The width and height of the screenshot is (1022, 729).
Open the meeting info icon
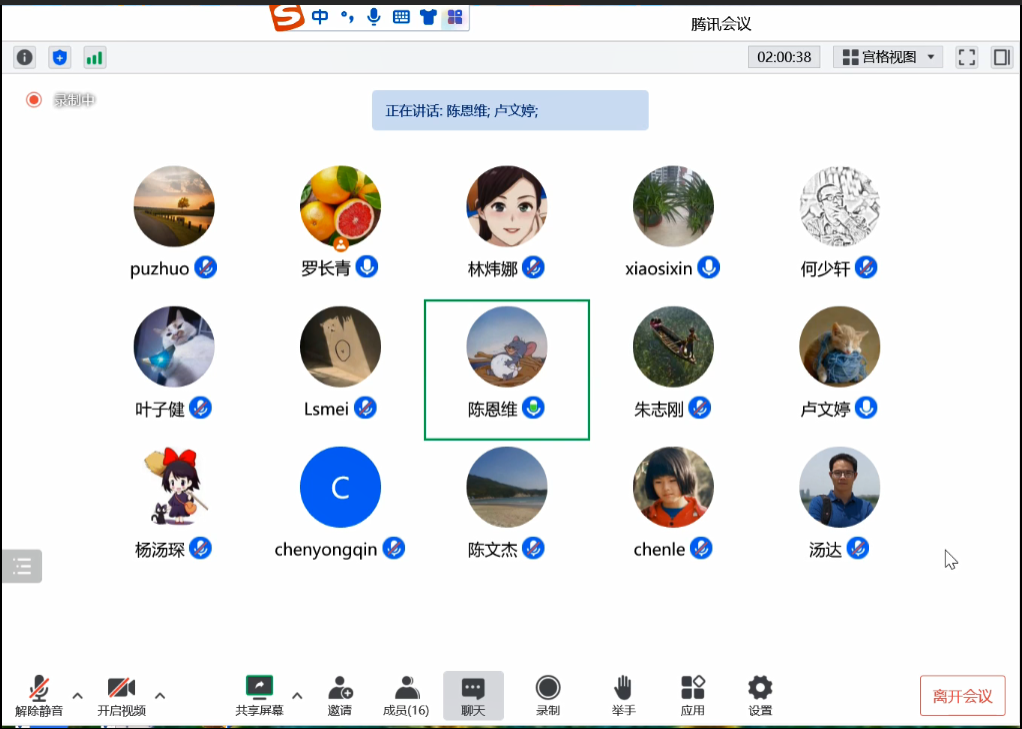[25, 58]
